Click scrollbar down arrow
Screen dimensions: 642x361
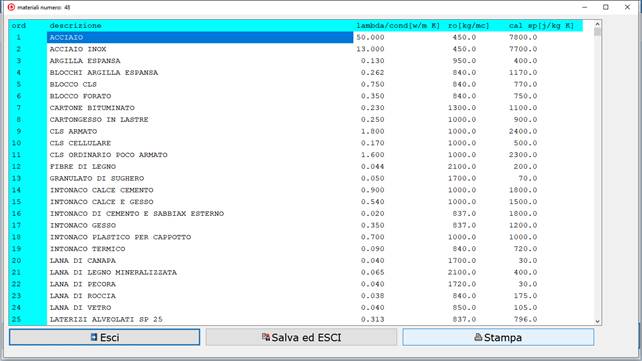597,322
